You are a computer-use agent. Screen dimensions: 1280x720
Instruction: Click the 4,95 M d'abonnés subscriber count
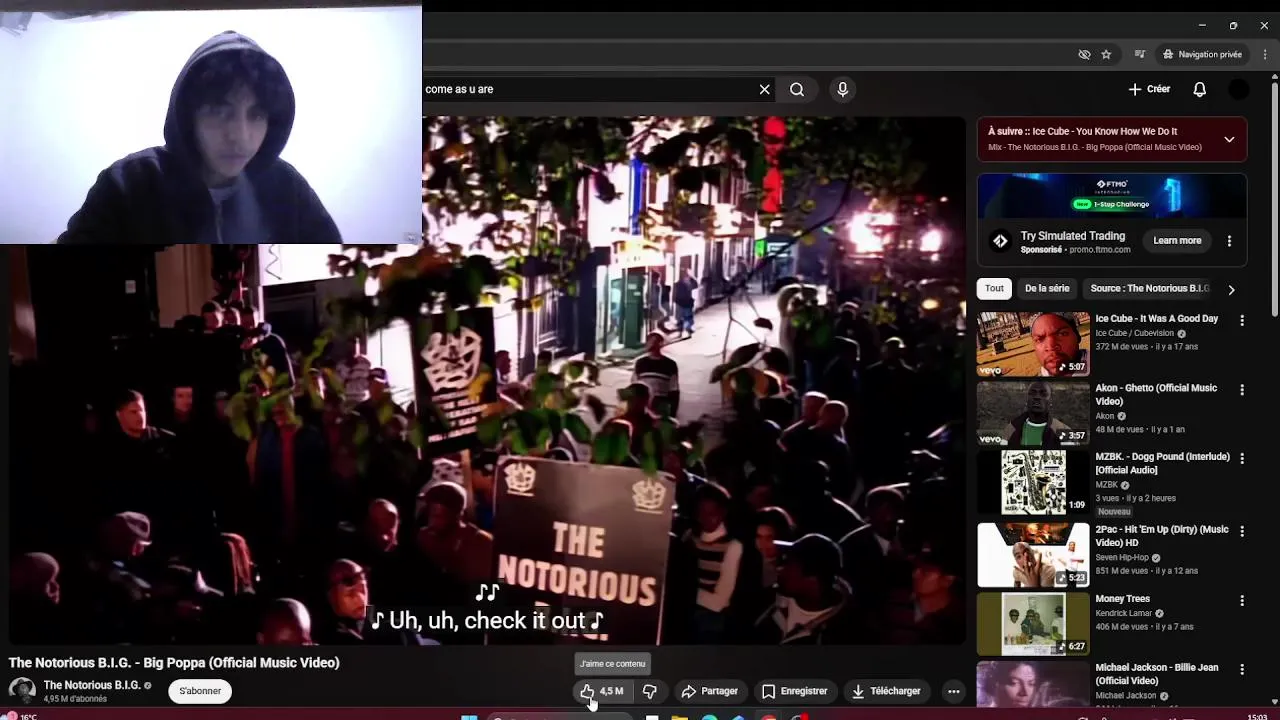[75, 699]
